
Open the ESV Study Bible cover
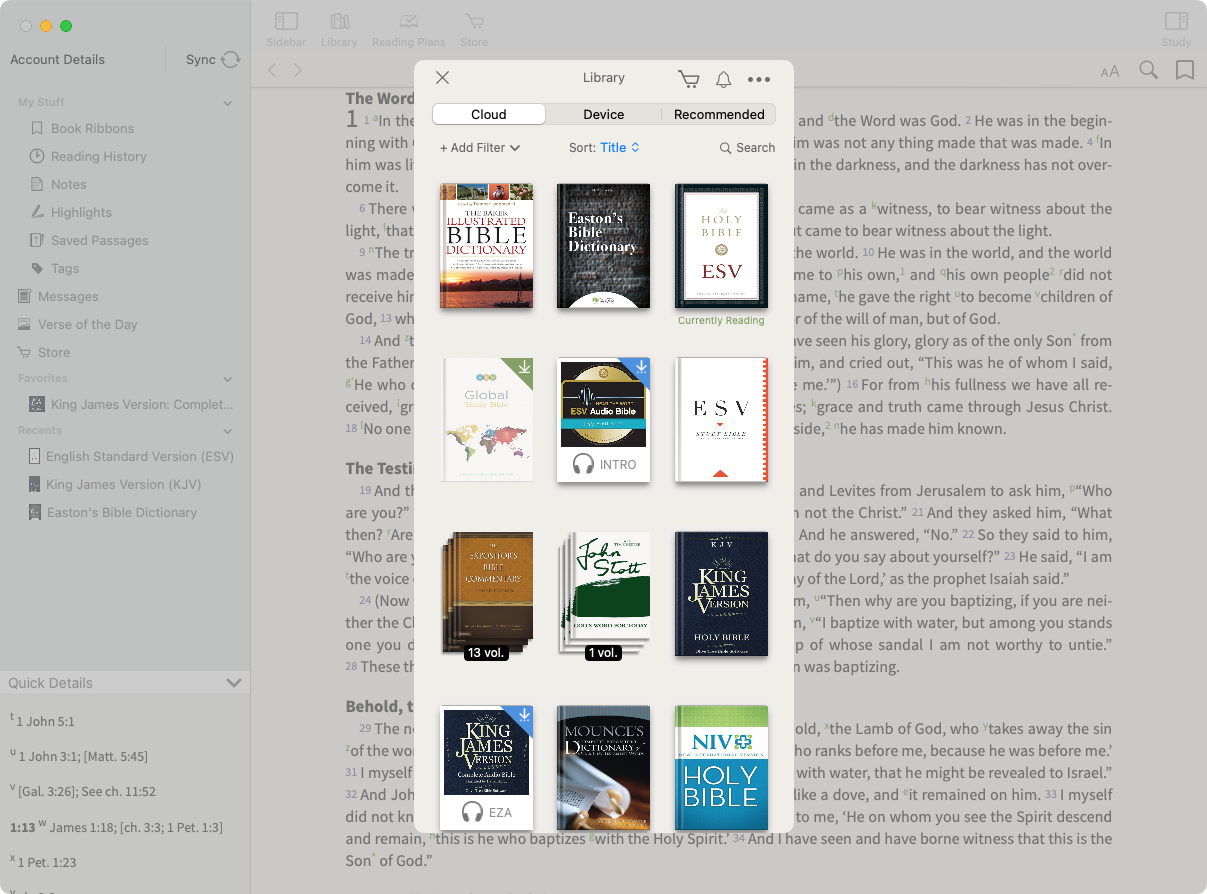pyautogui.click(x=721, y=420)
